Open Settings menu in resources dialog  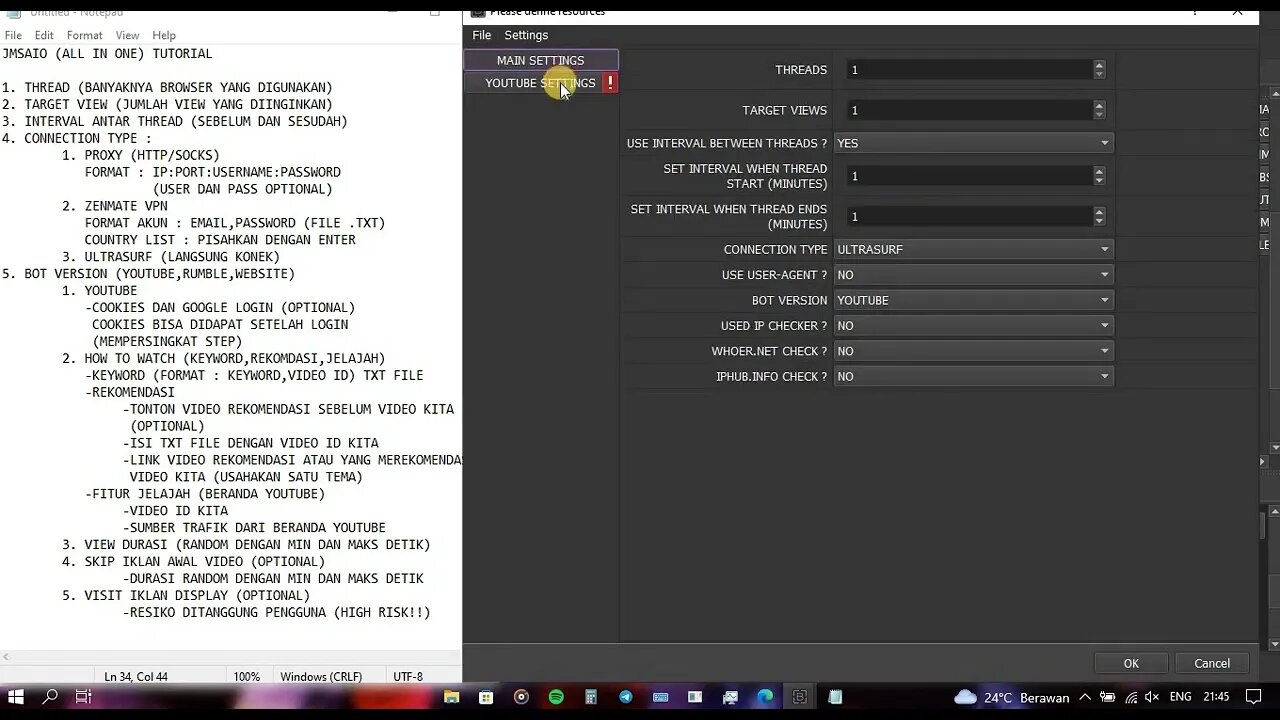coord(526,35)
